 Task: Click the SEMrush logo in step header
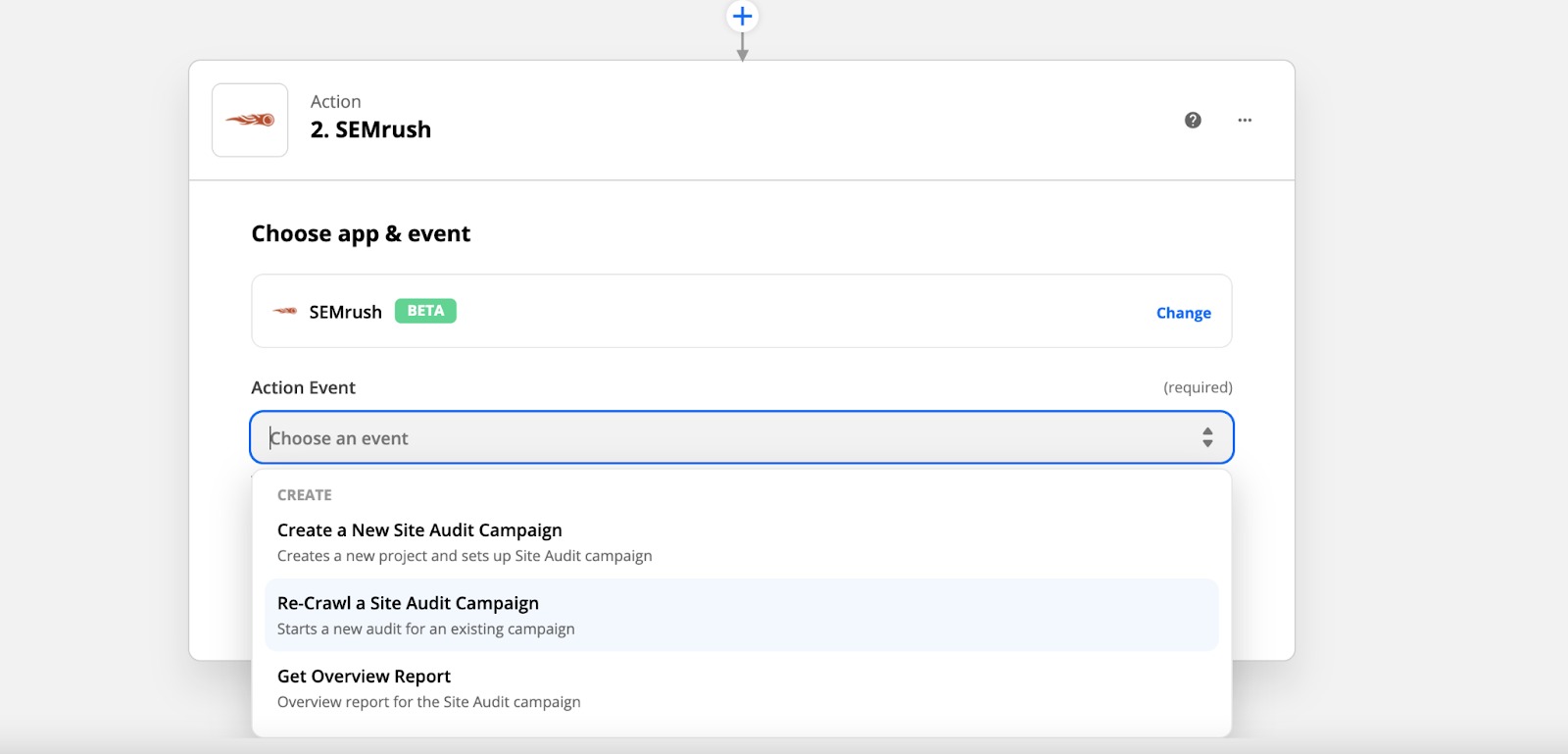click(x=250, y=120)
